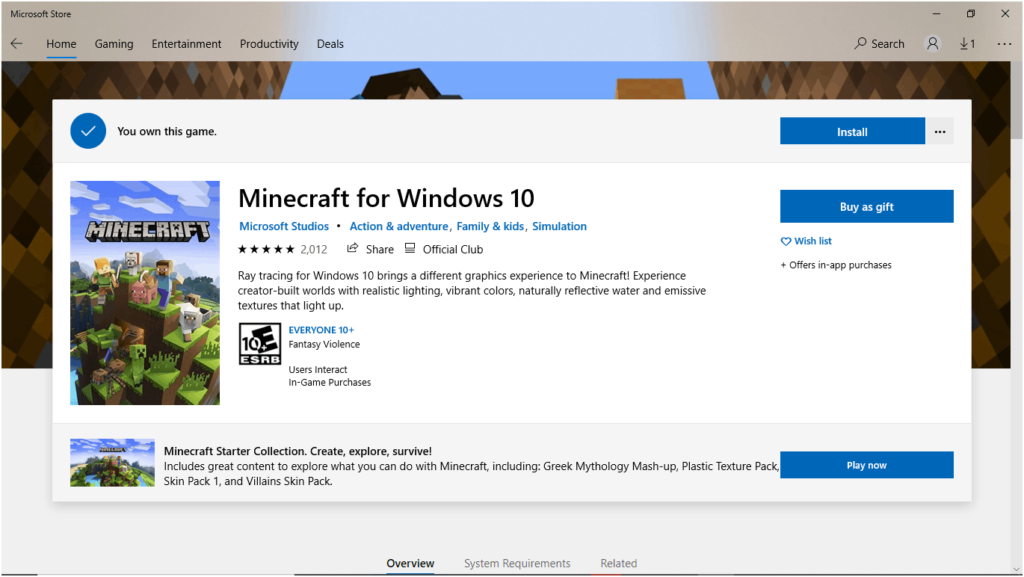1024x577 pixels.
Task: Select the System Requirements tab
Action: (x=517, y=563)
